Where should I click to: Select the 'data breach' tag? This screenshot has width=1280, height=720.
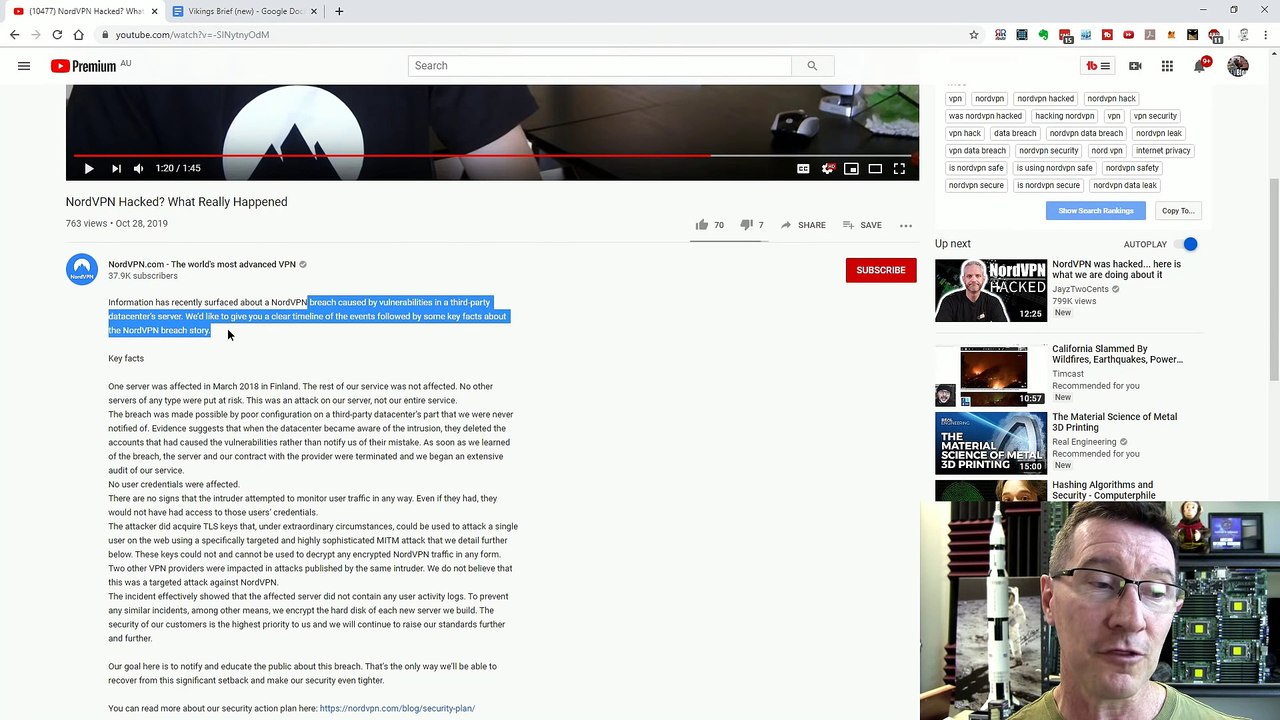pos(1015,133)
